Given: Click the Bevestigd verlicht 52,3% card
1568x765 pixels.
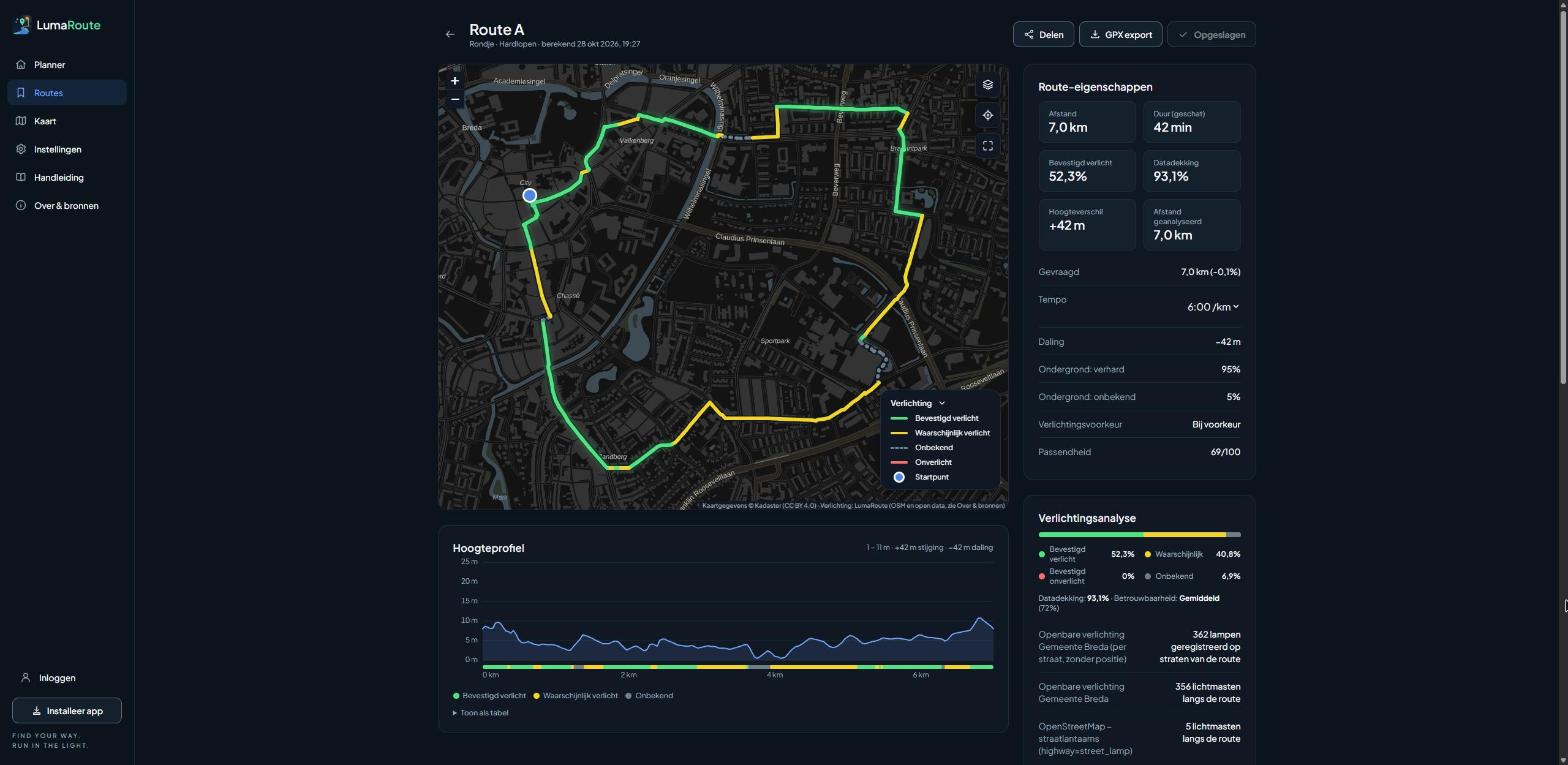Looking at the screenshot, I should (x=1087, y=171).
